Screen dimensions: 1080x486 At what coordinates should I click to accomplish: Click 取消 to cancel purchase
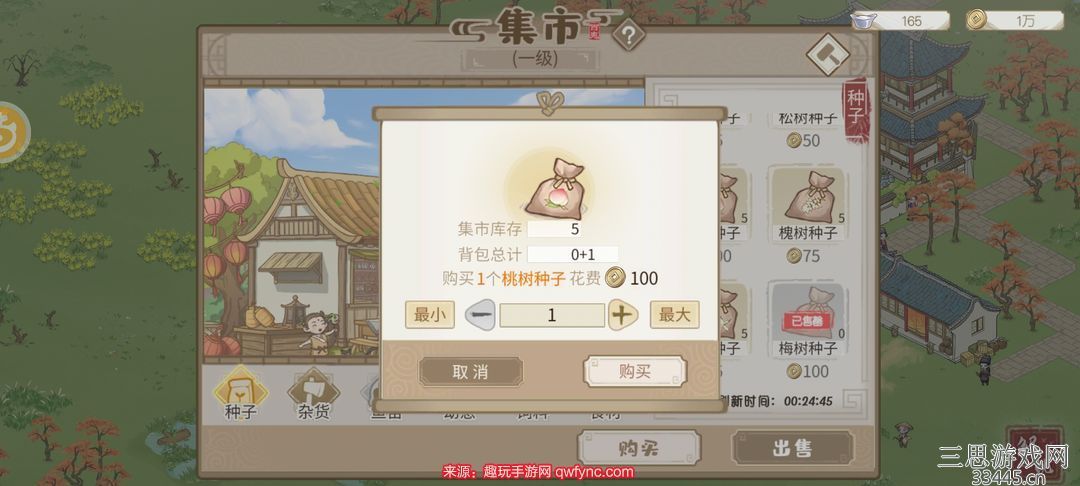[x=470, y=372]
